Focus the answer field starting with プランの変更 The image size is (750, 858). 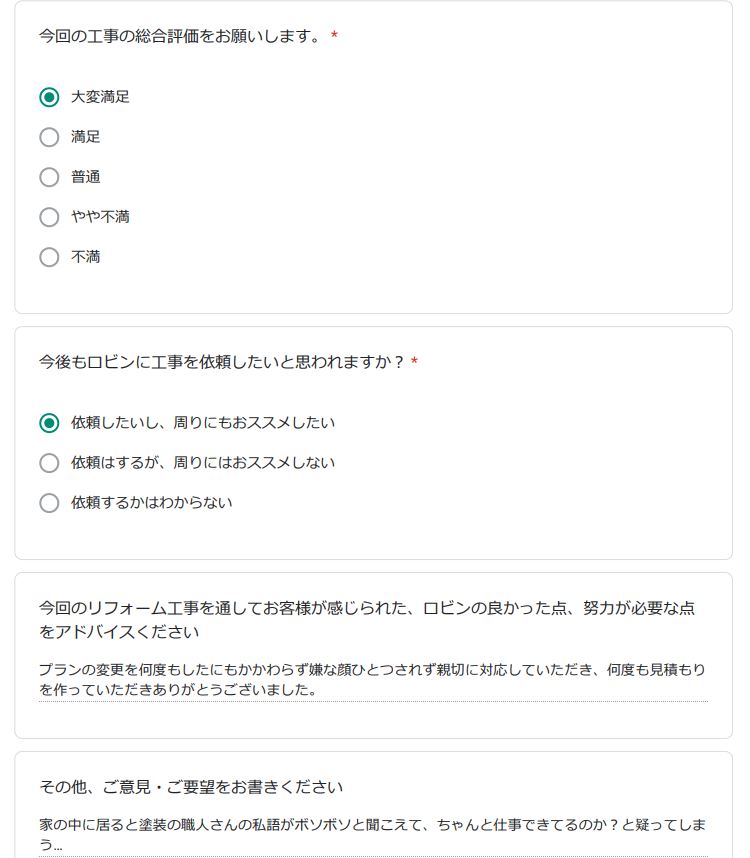372,680
